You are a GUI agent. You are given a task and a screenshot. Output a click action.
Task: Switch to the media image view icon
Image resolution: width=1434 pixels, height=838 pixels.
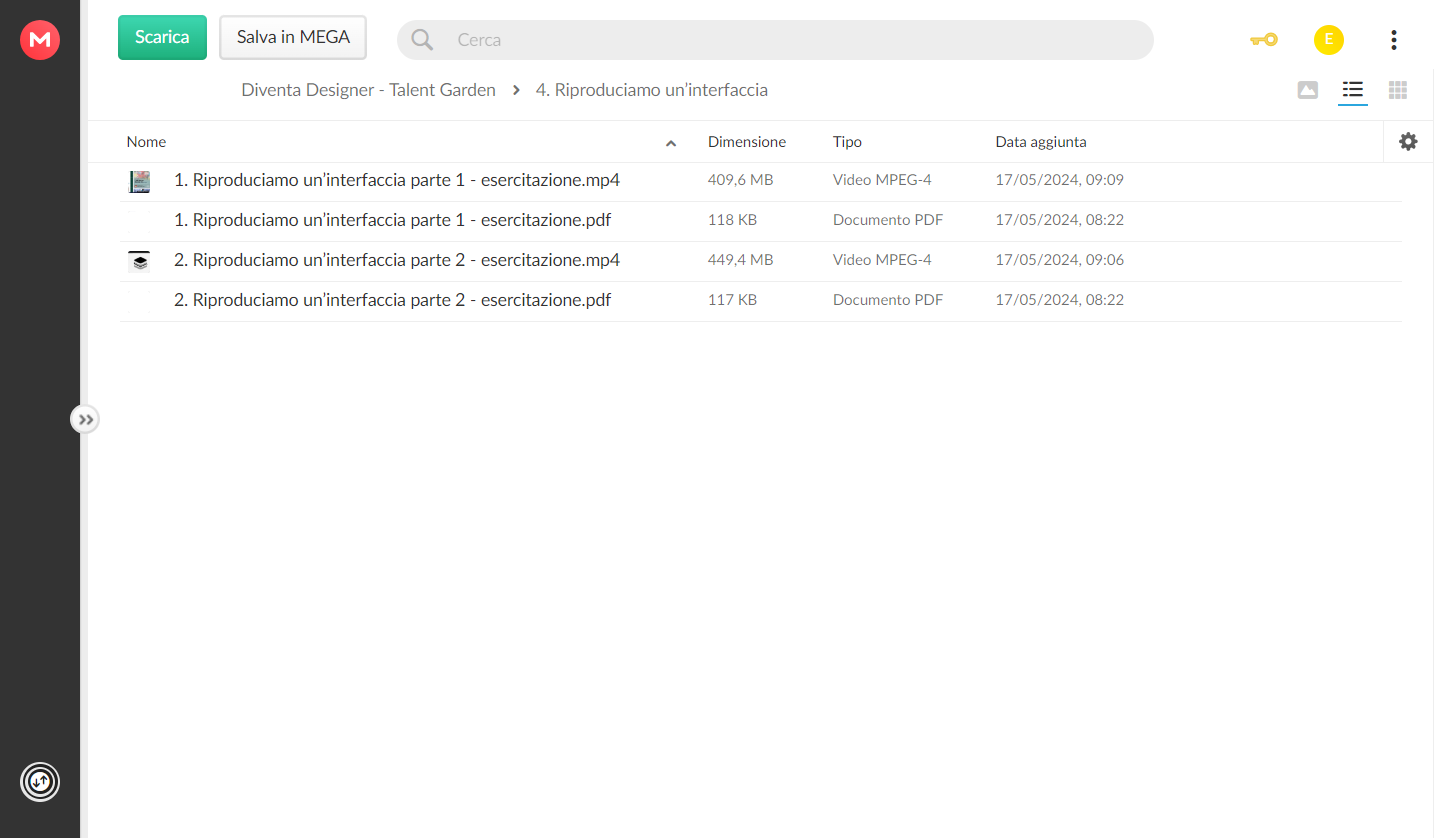tap(1308, 90)
